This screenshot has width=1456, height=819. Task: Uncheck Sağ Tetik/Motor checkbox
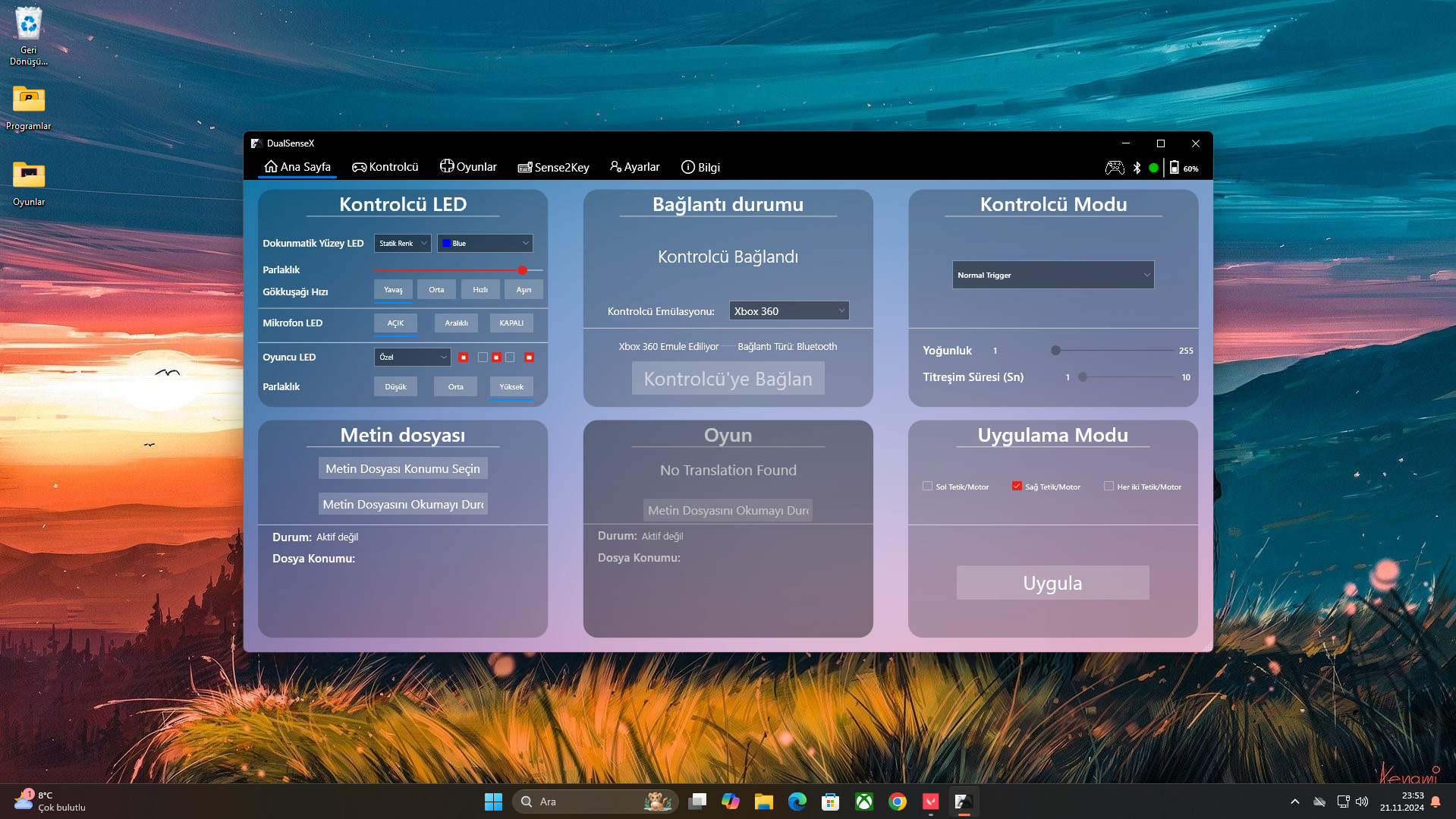tap(1017, 487)
